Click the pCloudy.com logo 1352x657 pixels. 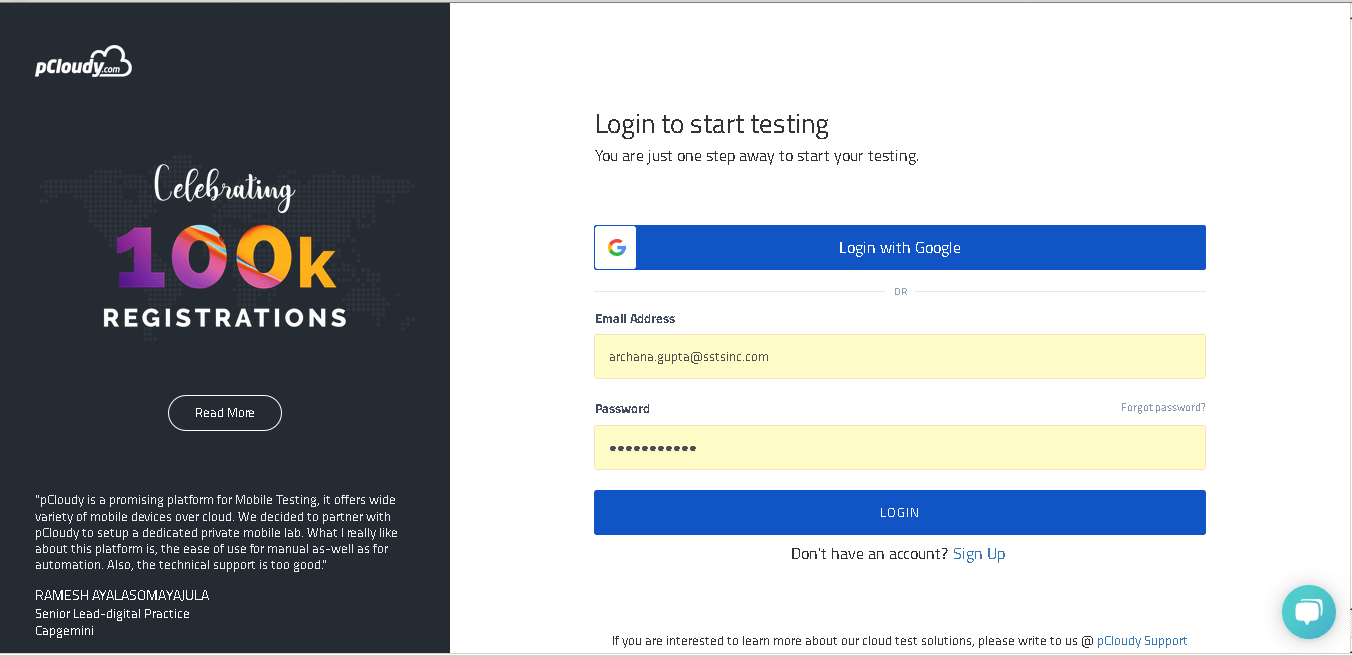point(83,62)
